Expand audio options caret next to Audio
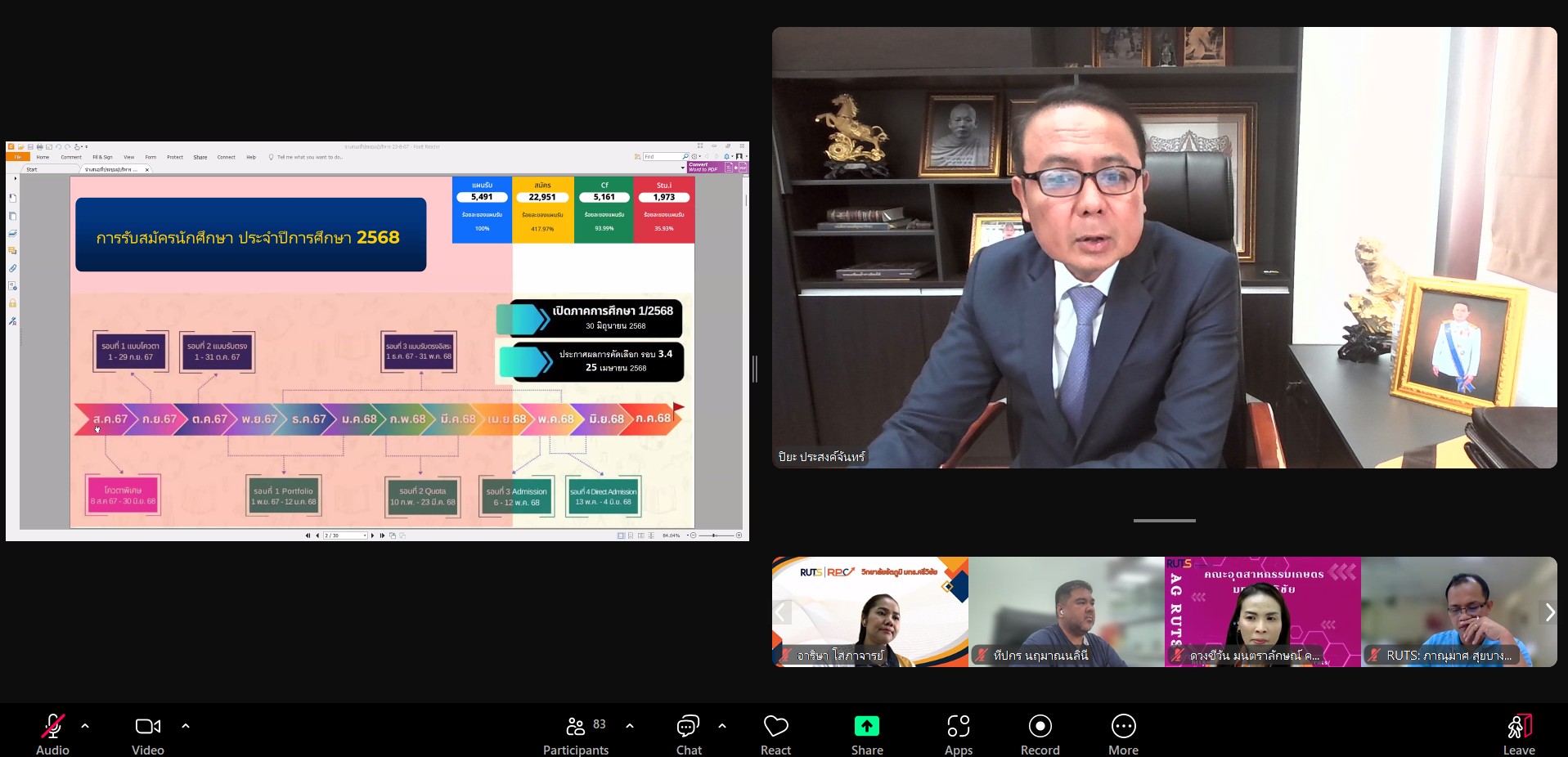Image resolution: width=1568 pixels, height=757 pixels. 85,725
